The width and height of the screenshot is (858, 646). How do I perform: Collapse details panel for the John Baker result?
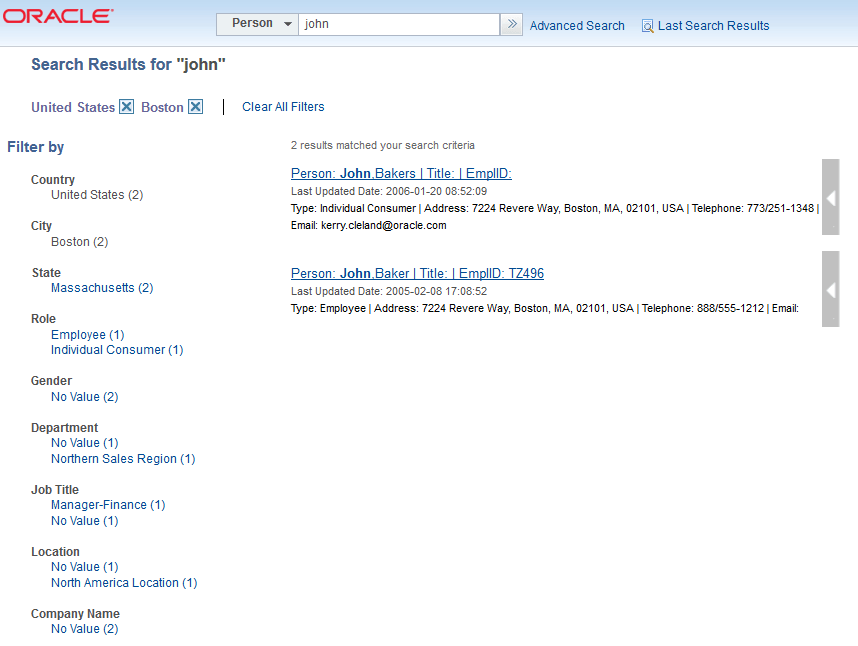(830, 289)
